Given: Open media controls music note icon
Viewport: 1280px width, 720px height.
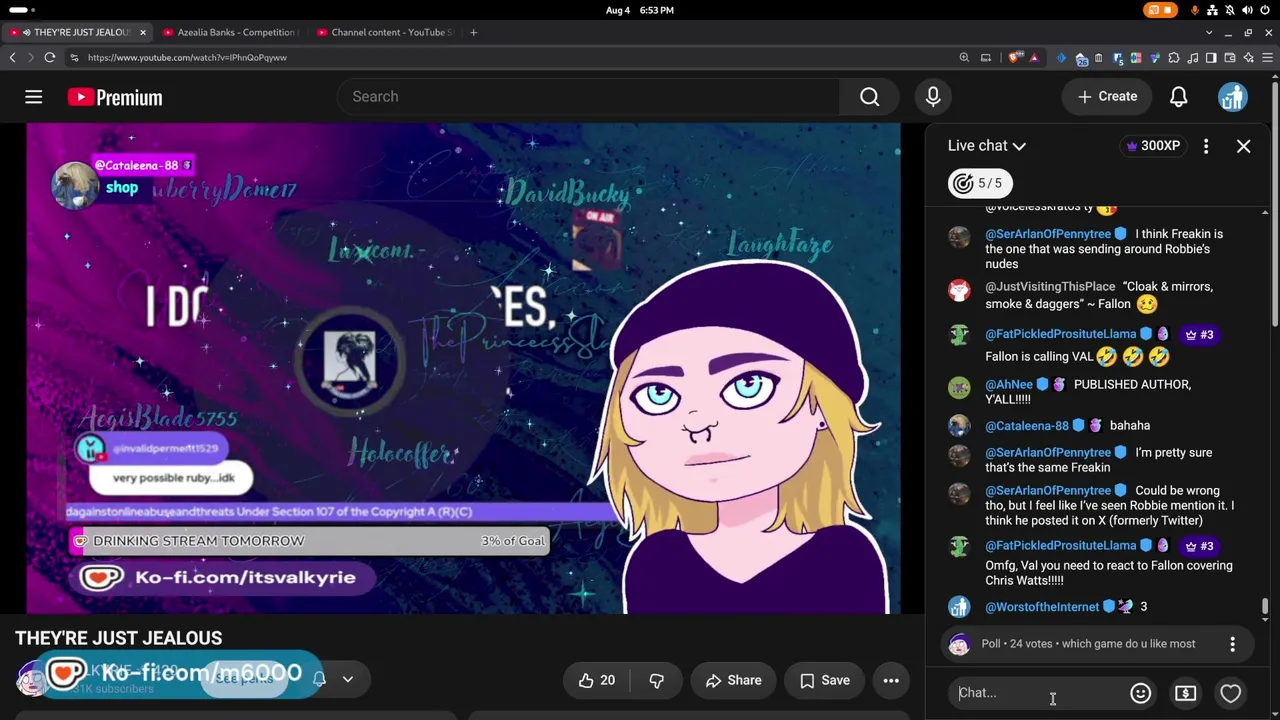Looking at the screenshot, I should (1192, 58).
